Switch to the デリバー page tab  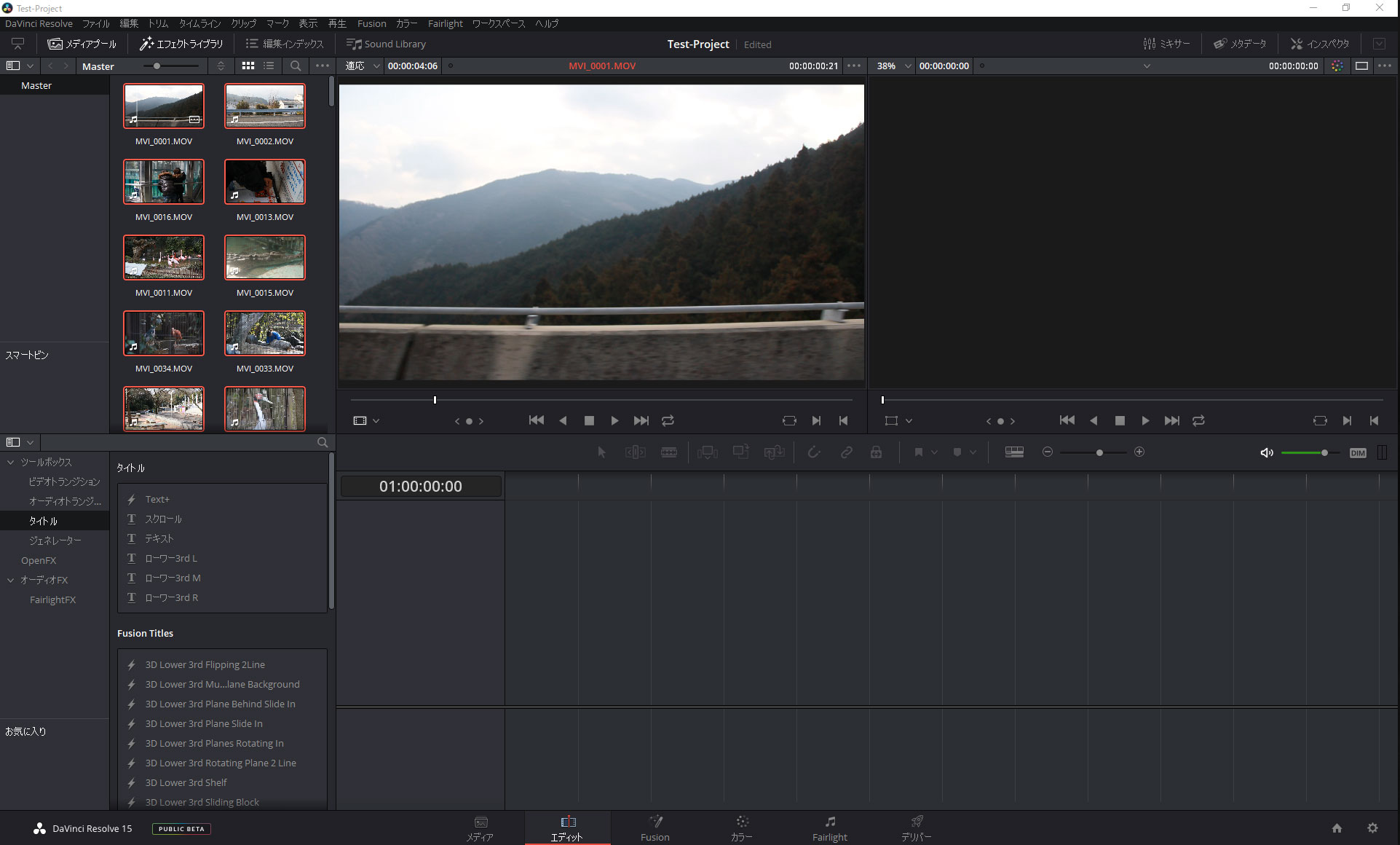tap(917, 828)
